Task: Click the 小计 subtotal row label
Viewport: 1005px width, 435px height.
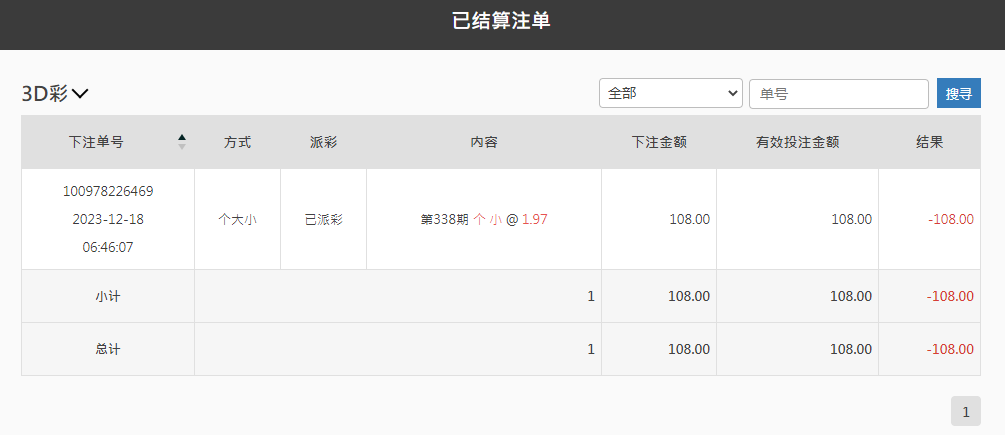Action: (x=108, y=297)
